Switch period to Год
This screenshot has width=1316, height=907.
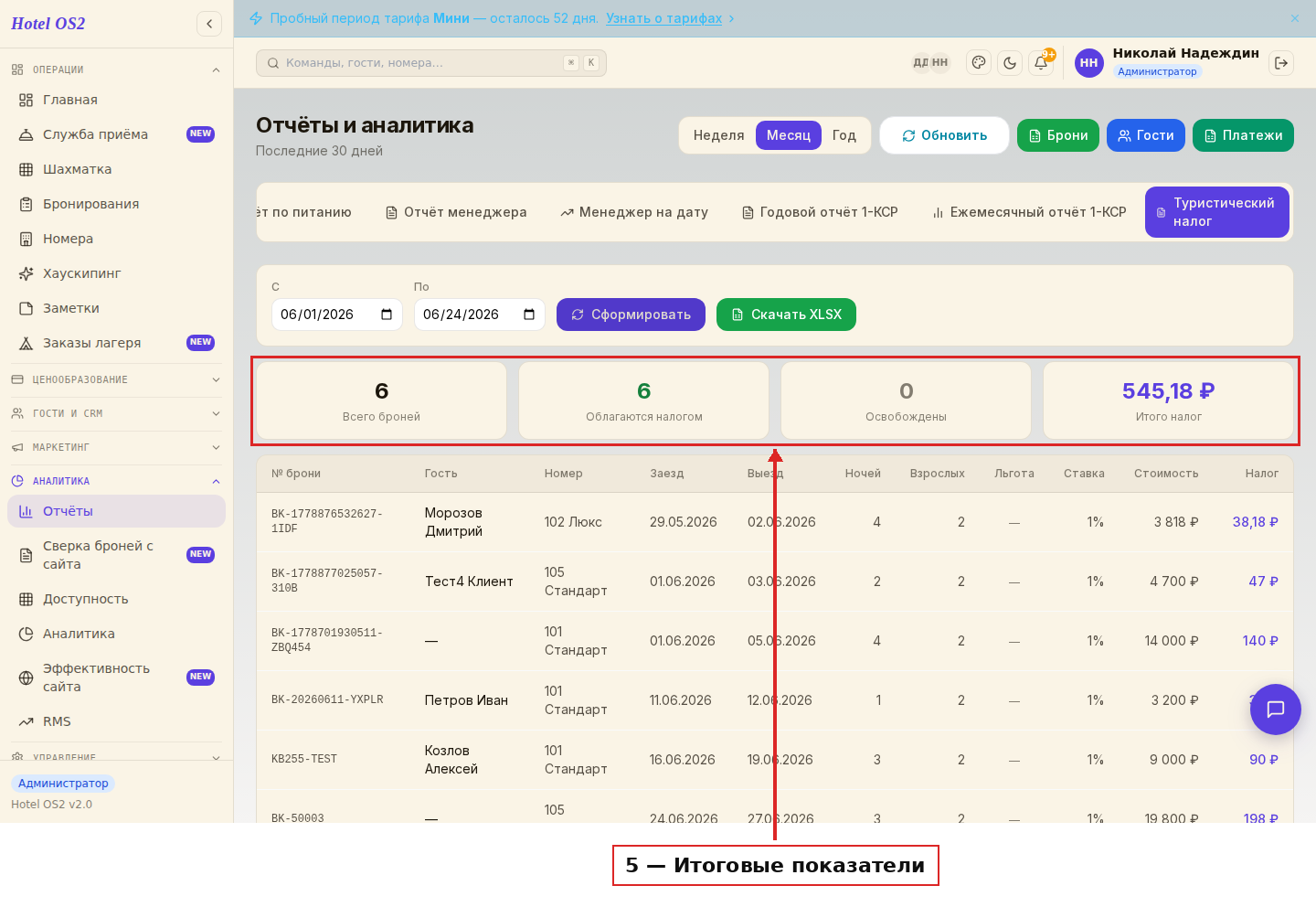(x=844, y=135)
